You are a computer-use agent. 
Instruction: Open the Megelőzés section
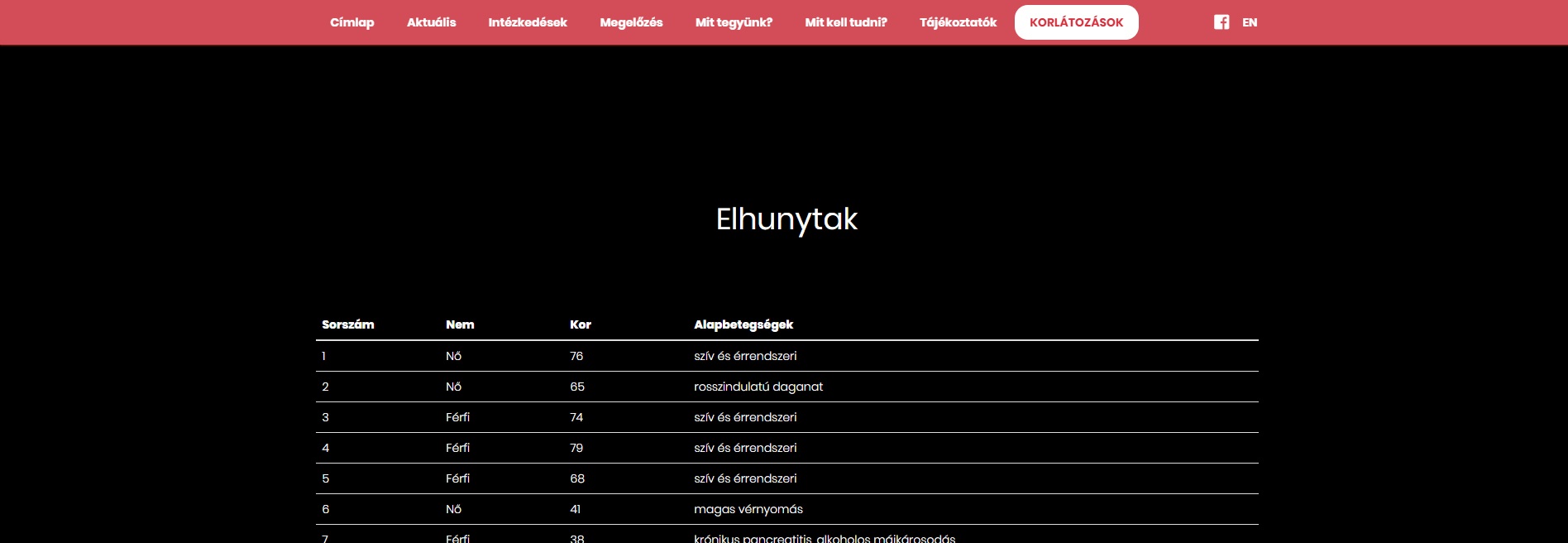pos(631,22)
